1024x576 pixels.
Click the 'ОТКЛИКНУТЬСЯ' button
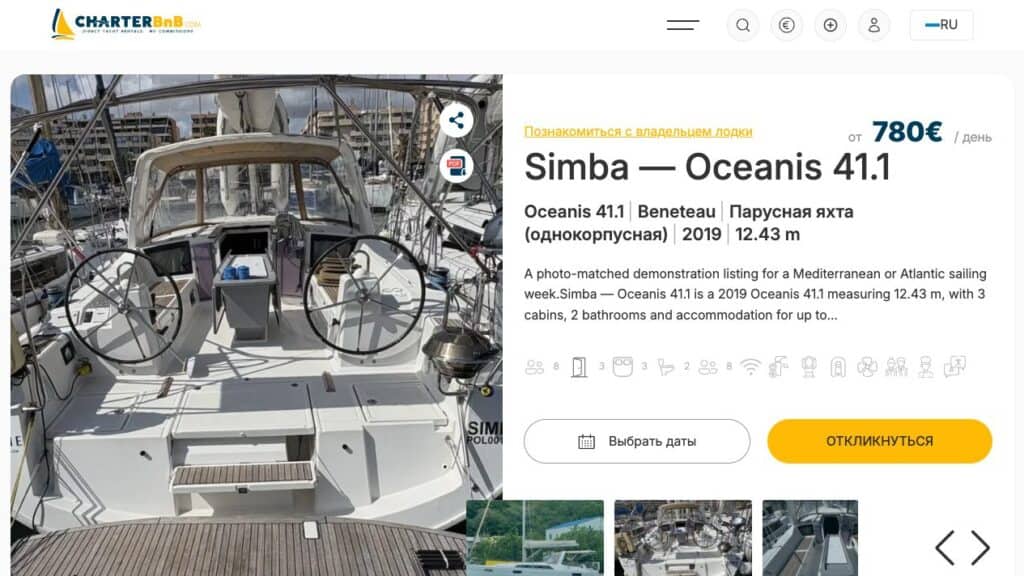(880, 441)
